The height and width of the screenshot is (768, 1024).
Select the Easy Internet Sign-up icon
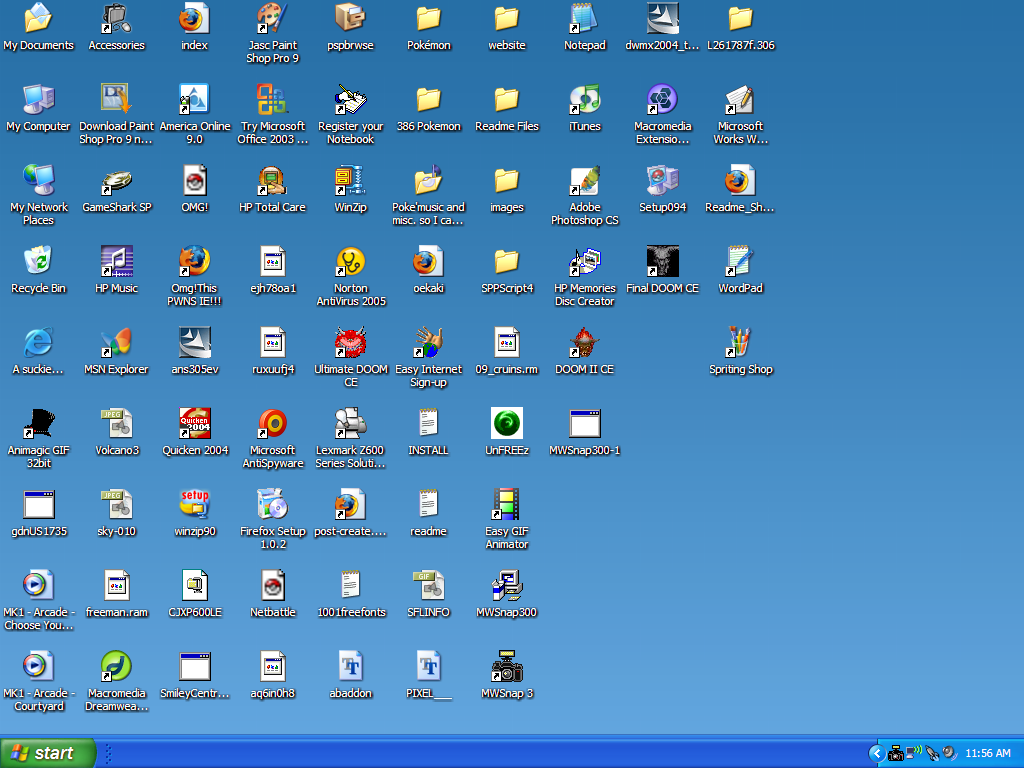coord(428,342)
